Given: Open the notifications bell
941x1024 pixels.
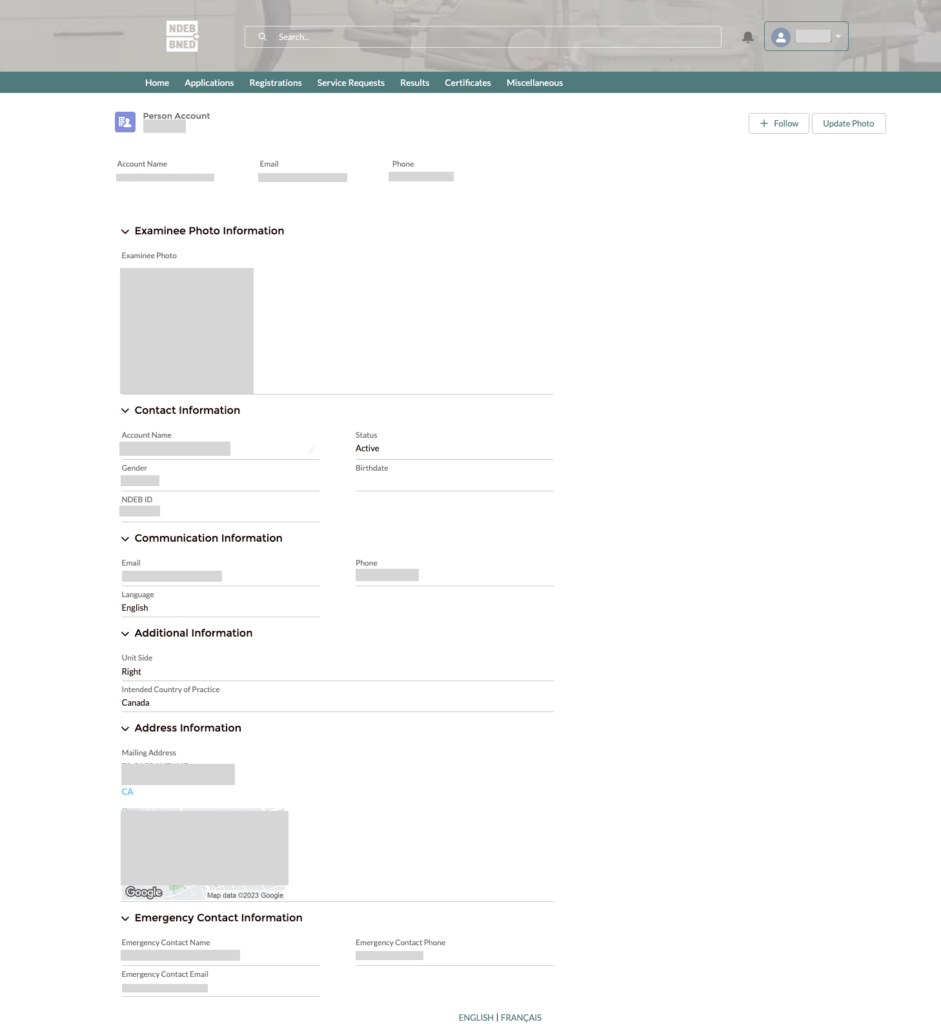Looking at the screenshot, I should click(747, 37).
